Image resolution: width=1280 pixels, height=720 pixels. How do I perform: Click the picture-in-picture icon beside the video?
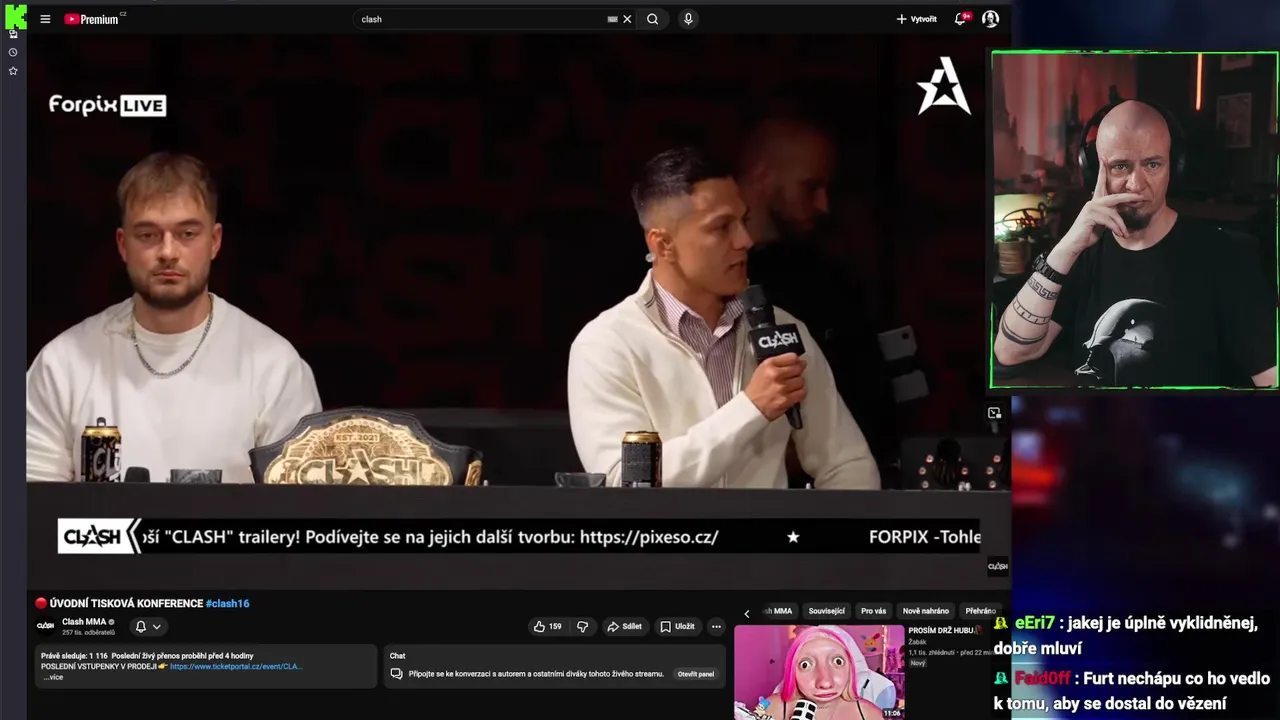coord(994,413)
